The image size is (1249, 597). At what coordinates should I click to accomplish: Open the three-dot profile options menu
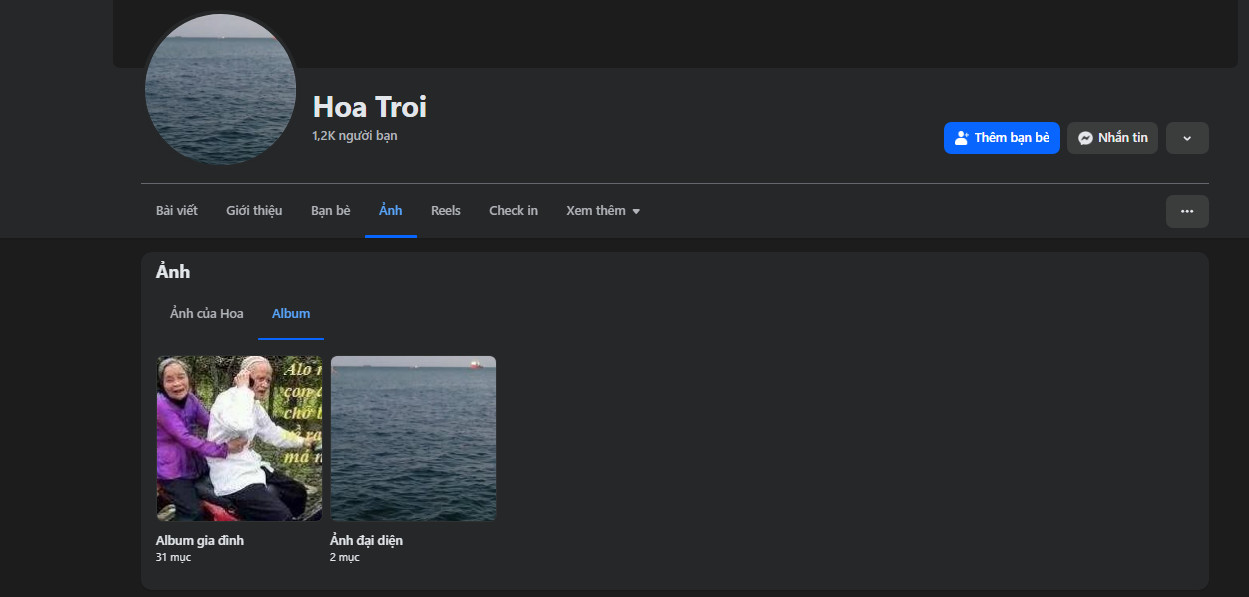(x=1186, y=211)
